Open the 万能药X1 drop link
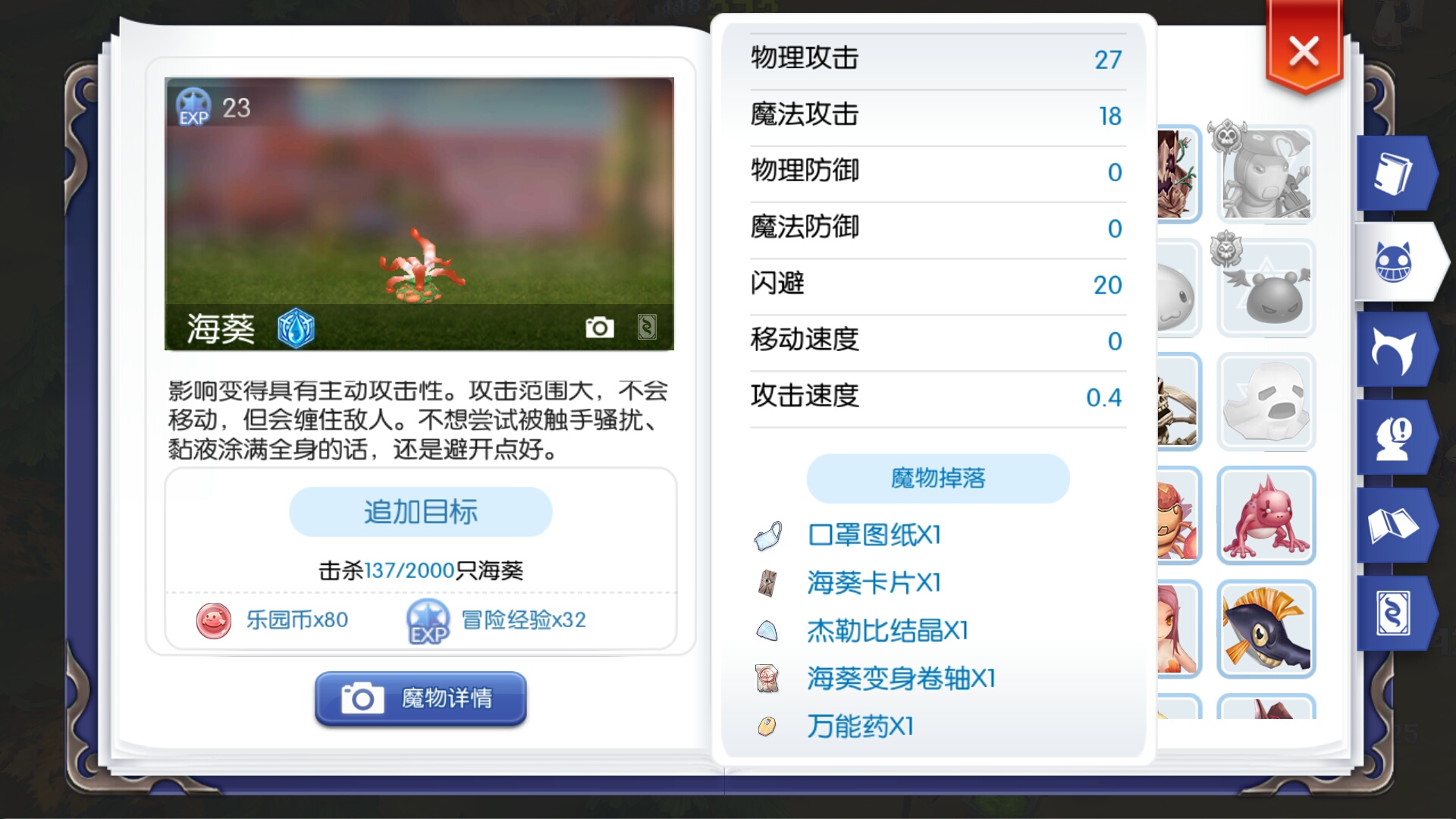 click(x=861, y=726)
